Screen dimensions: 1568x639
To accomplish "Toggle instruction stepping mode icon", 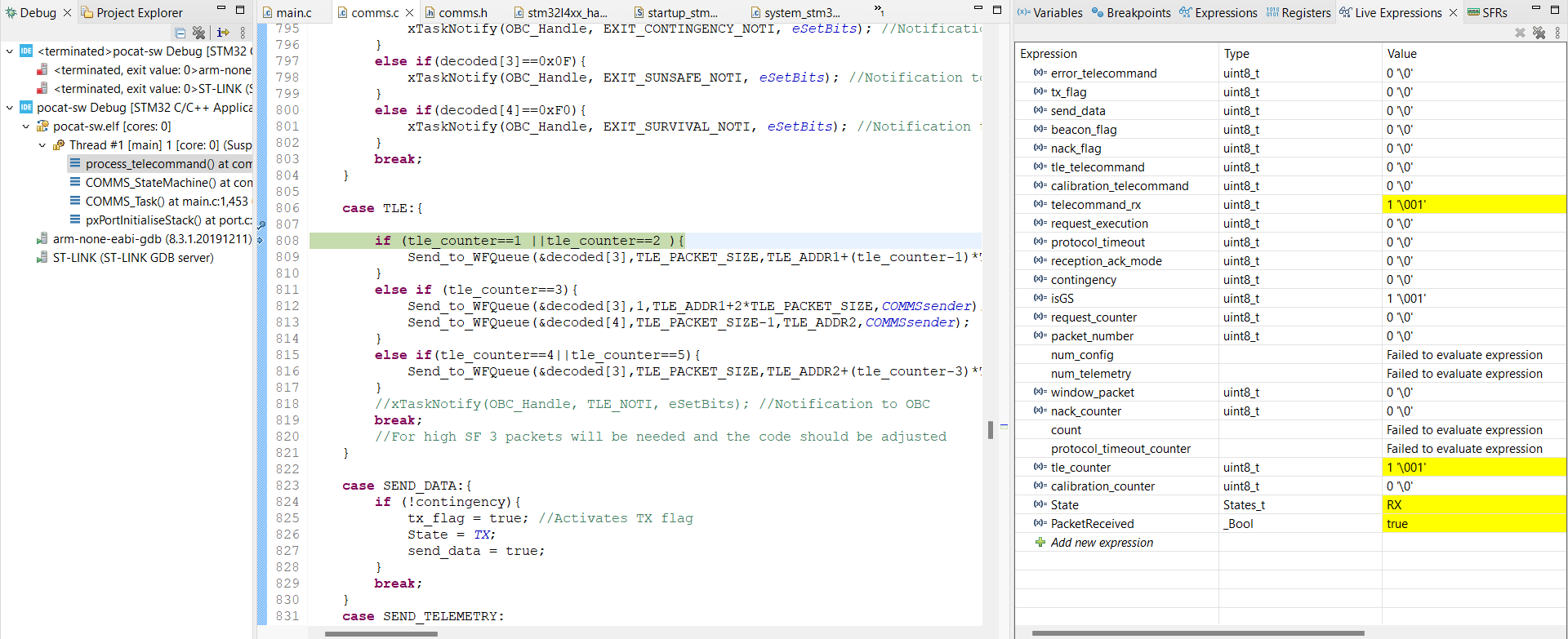I will (223, 33).
